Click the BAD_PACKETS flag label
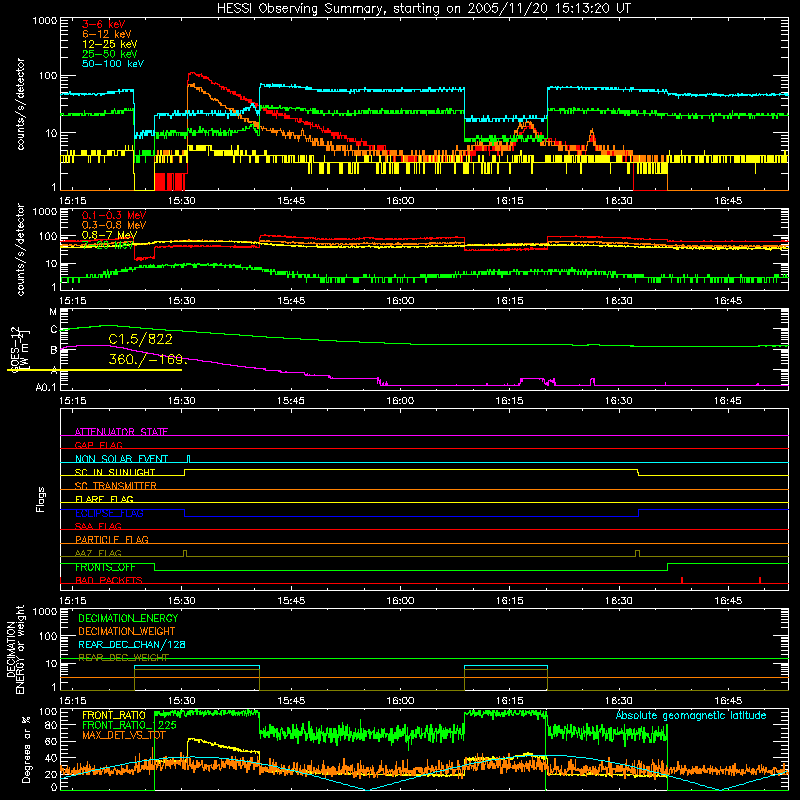The image size is (800, 800). click(109, 580)
